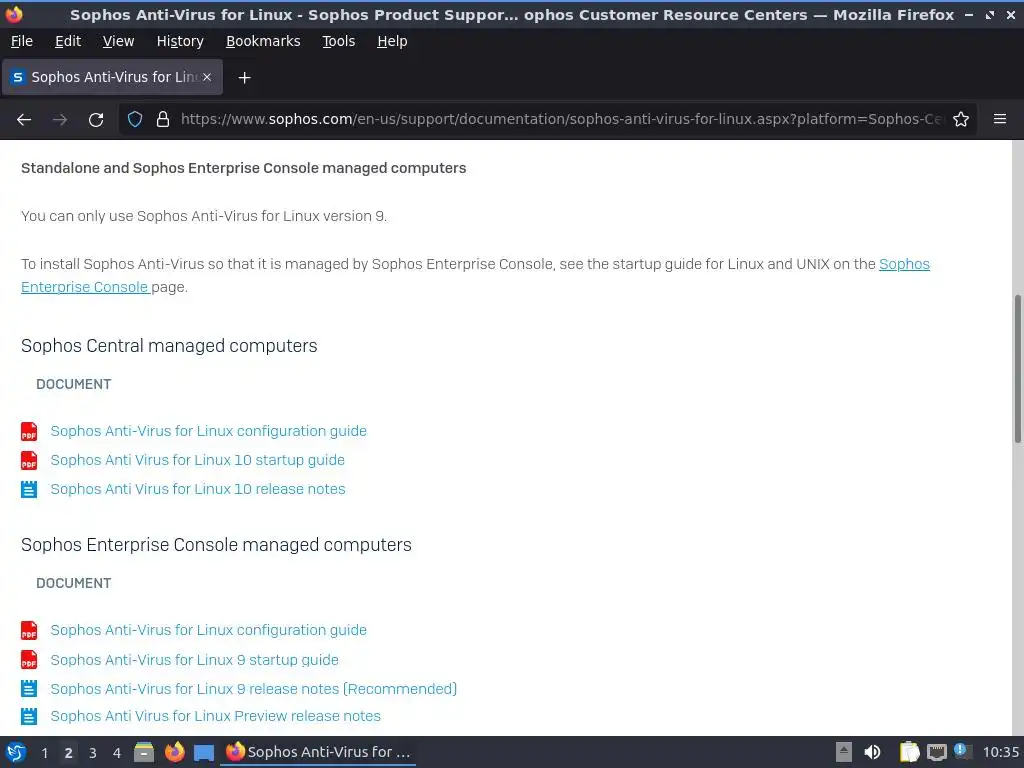This screenshot has height=768, width=1024.
Task: Click PDF icon for Enterprise configuration guide
Action: (x=29, y=630)
